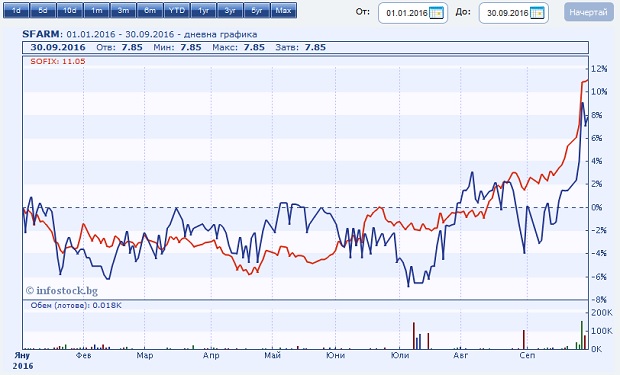The height and width of the screenshot is (375, 620).
Task: Click the 12% y-axis label
Action: pyautogui.click(x=599, y=69)
